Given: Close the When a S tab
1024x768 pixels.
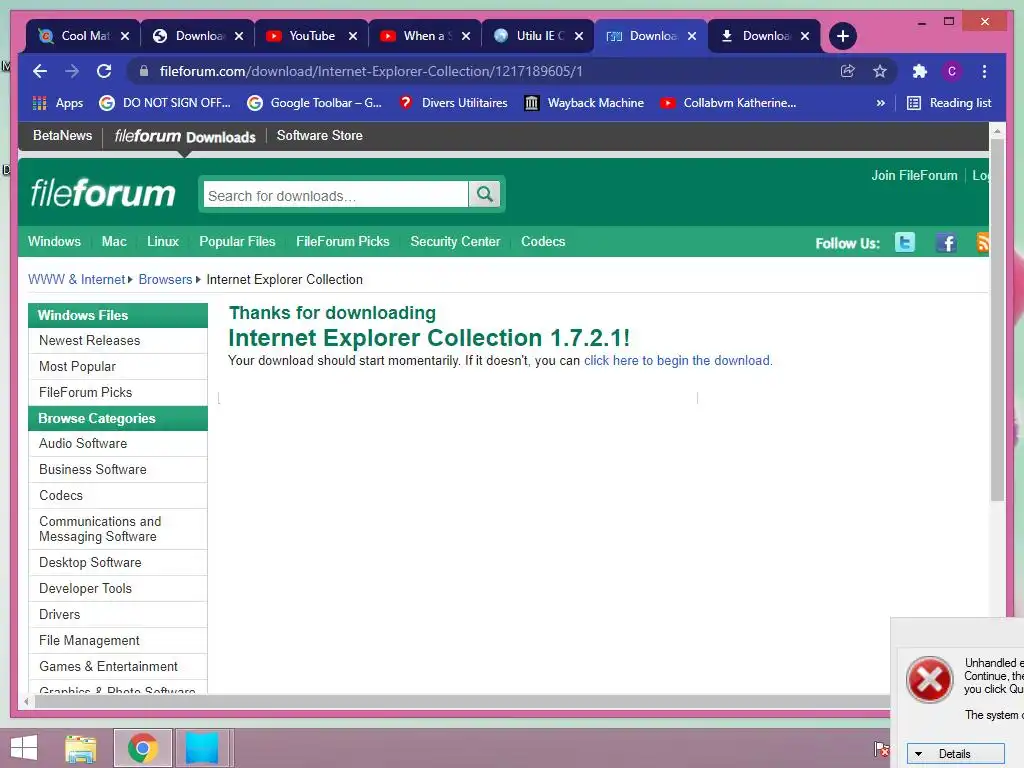Looking at the screenshot, I should [x=466, y=36].
